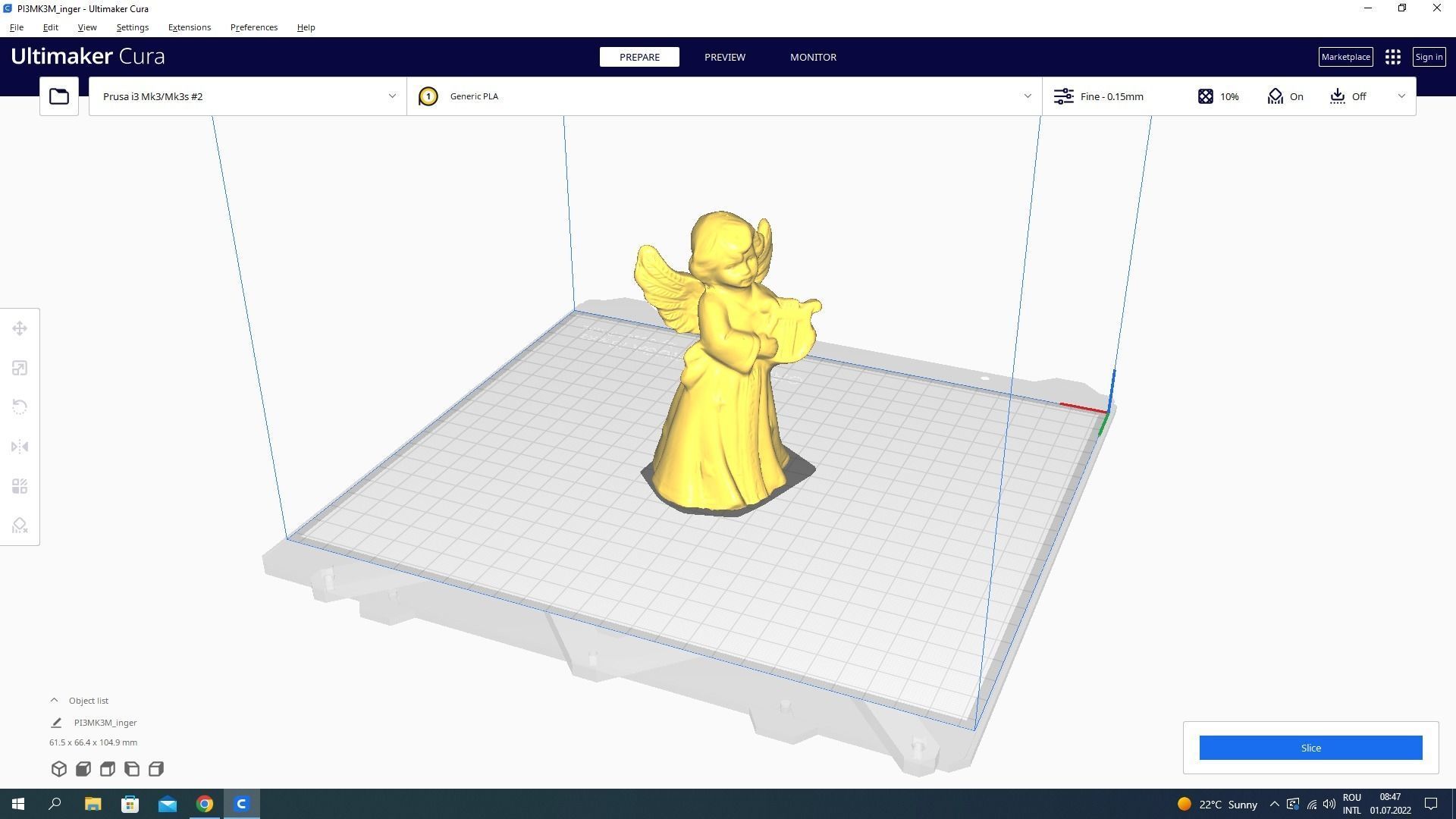1456x819 pixels.
Task: Click the extruder 1 material icon
Action: pyautogui.click(x=428, y=96)
